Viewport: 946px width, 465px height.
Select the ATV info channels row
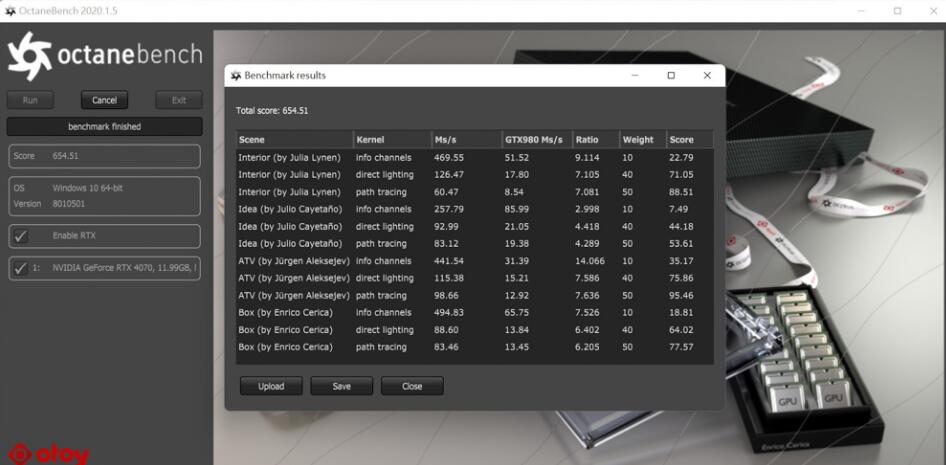[x=475, y=261]
